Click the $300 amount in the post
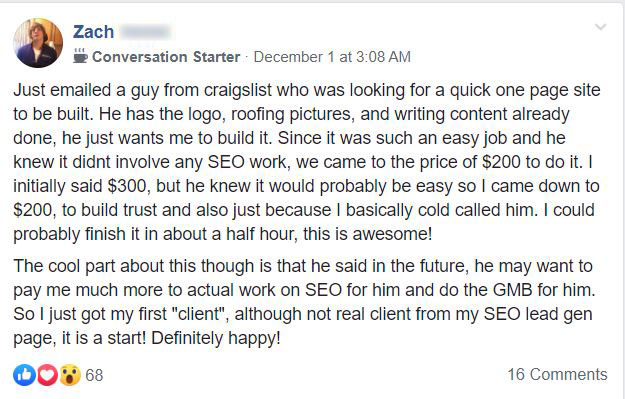The image size is (625, 399). click(x=129, y=186)
